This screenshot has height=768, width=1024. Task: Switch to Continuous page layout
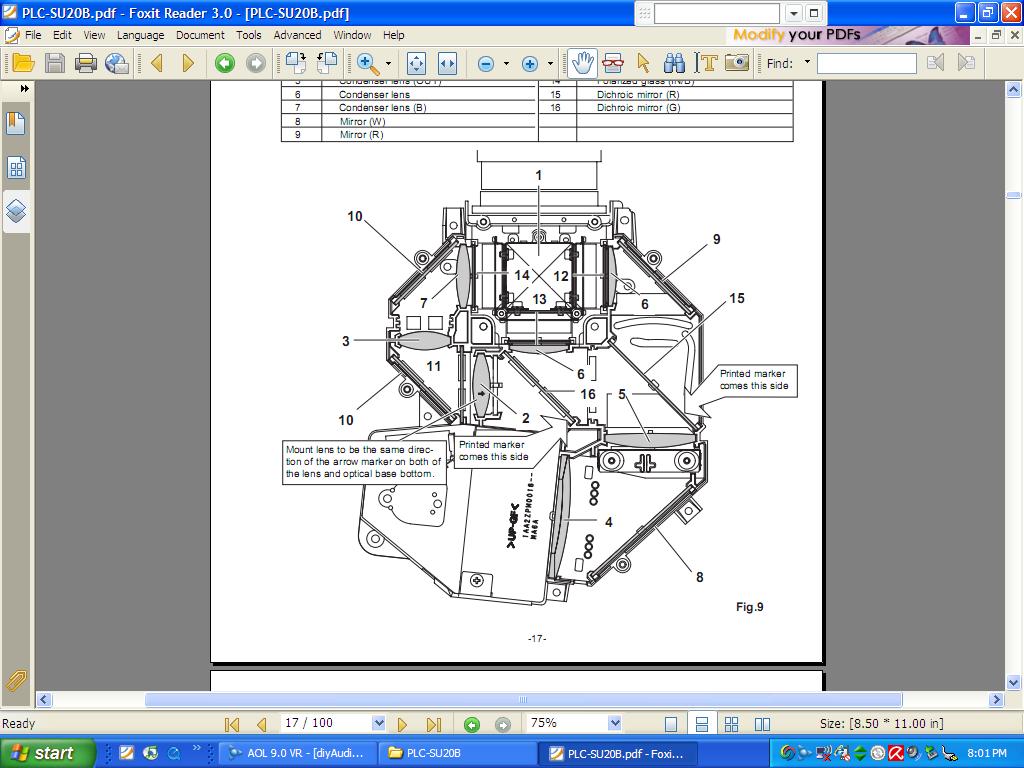pos(702,724)
